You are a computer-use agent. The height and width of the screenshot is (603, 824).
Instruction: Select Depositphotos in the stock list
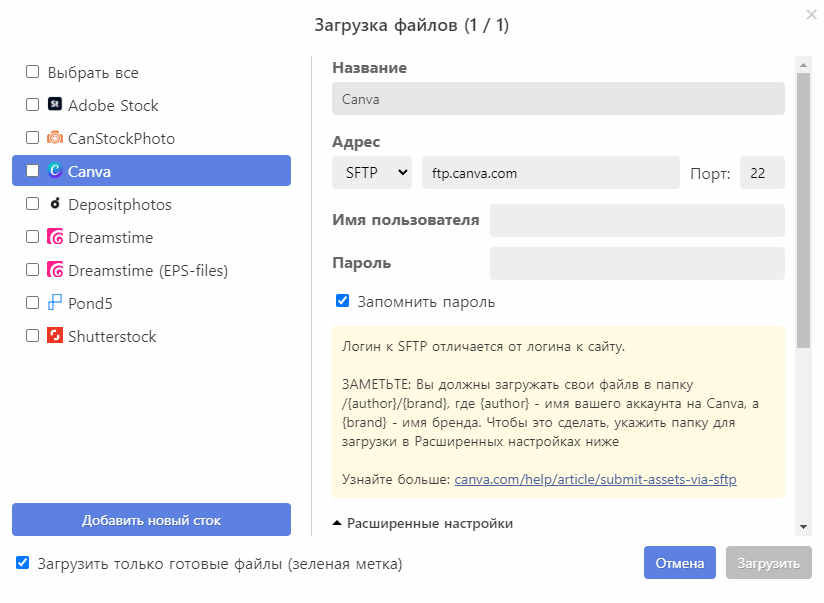pos(120,204)
